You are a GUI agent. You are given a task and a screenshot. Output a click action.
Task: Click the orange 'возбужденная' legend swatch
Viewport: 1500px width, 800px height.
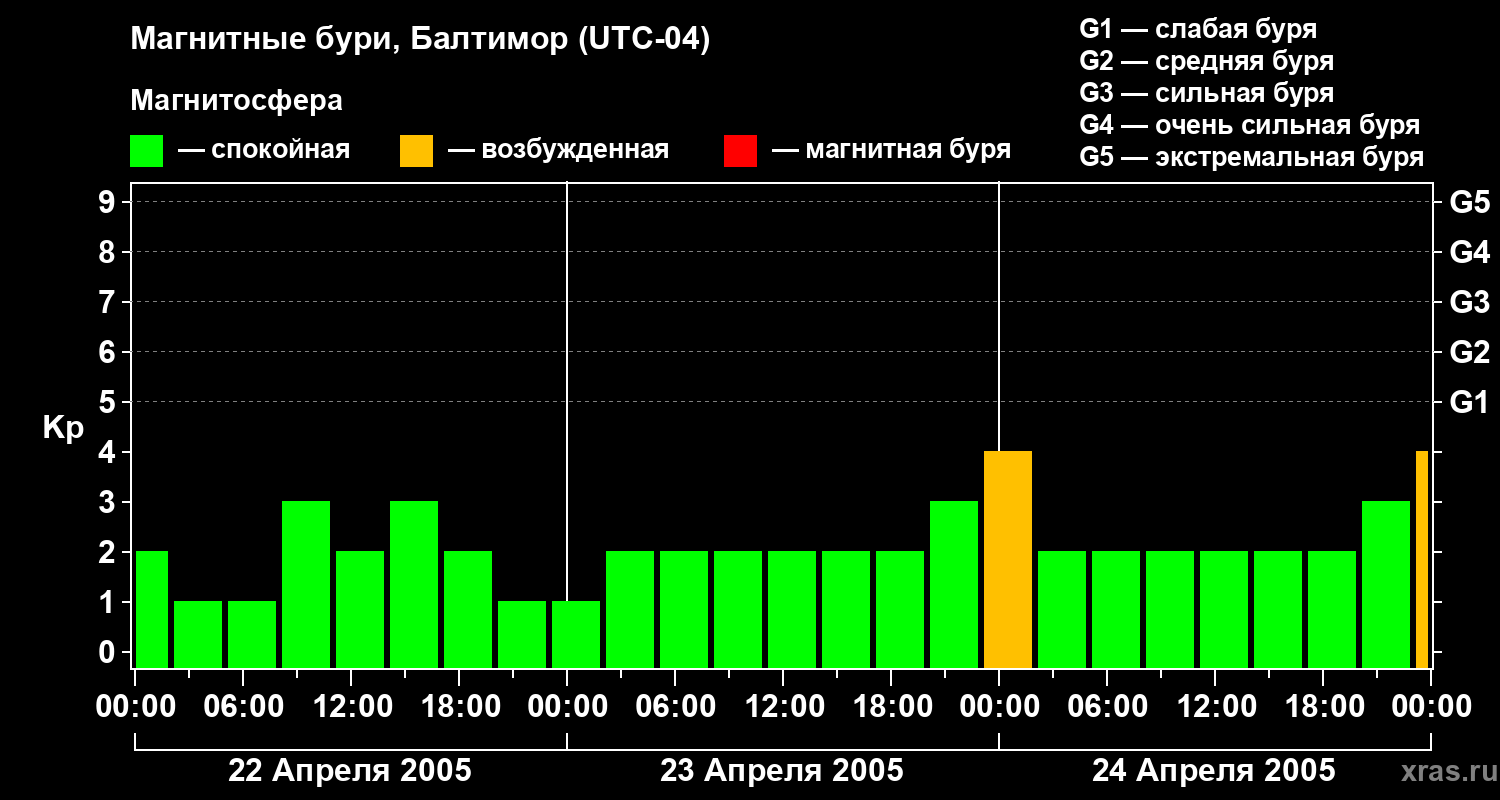[x=417, y=151]
